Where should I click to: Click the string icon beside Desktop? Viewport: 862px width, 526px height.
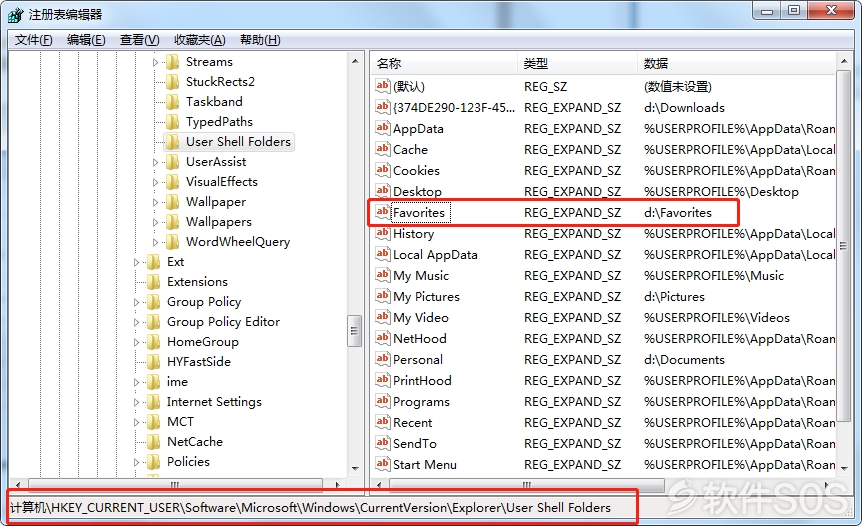point(383,191)
